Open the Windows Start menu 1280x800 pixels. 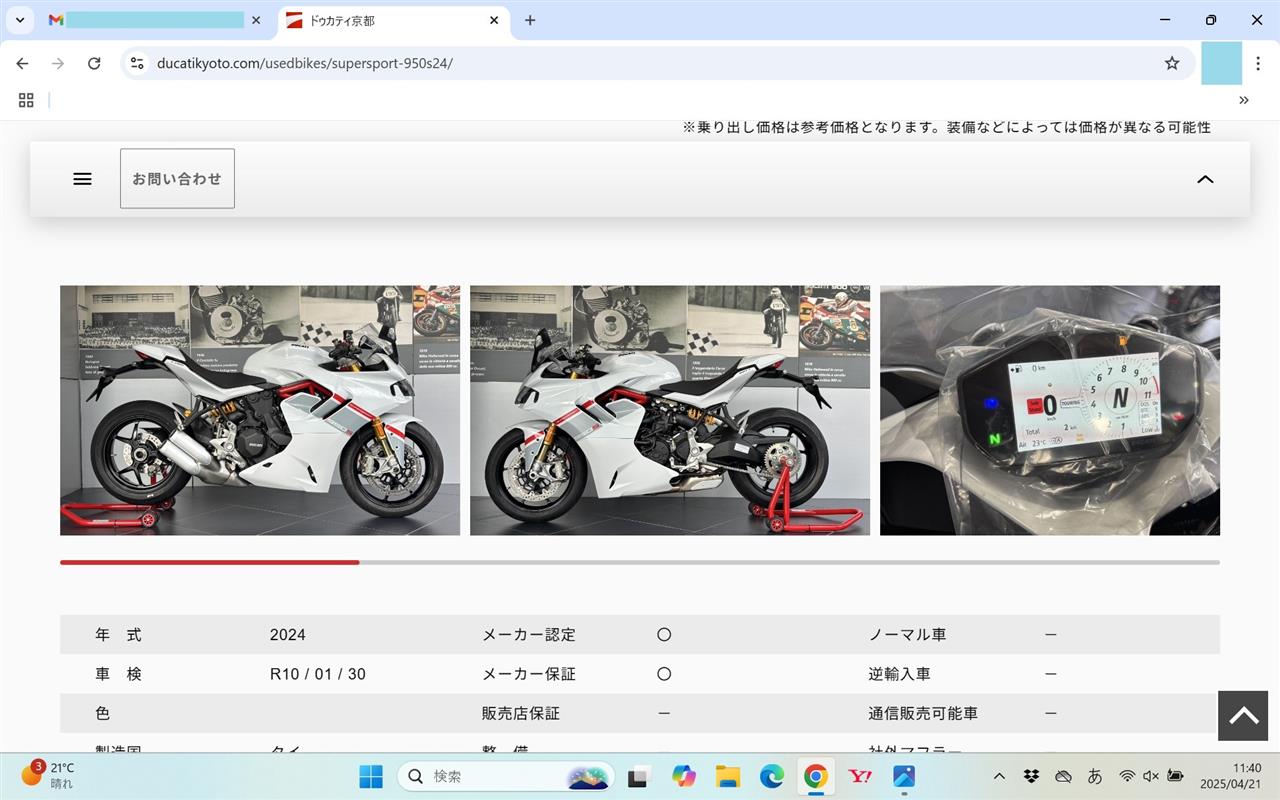[371, 776]
